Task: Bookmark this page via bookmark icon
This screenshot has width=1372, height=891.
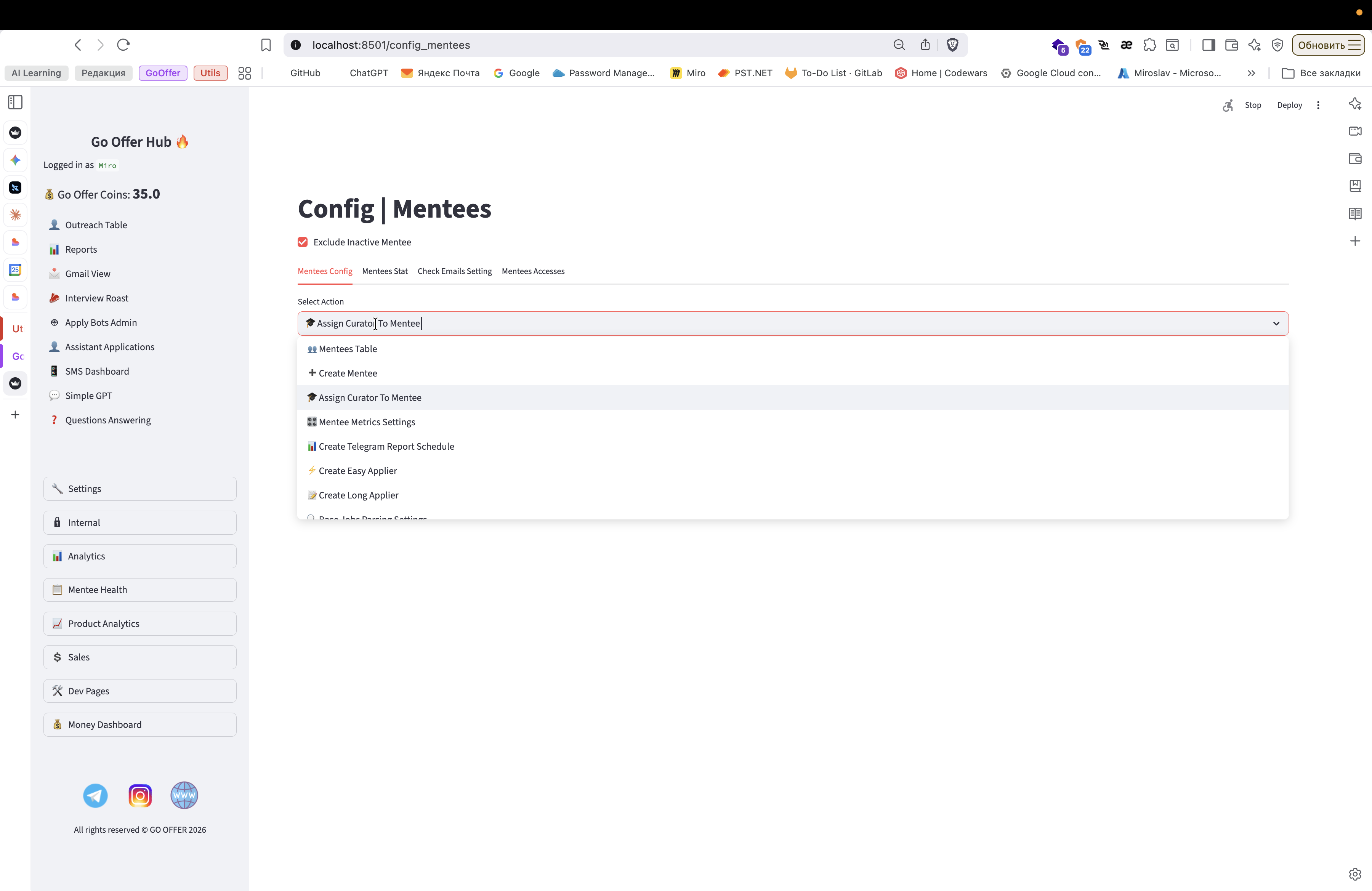Action: [x=266, y=45]
